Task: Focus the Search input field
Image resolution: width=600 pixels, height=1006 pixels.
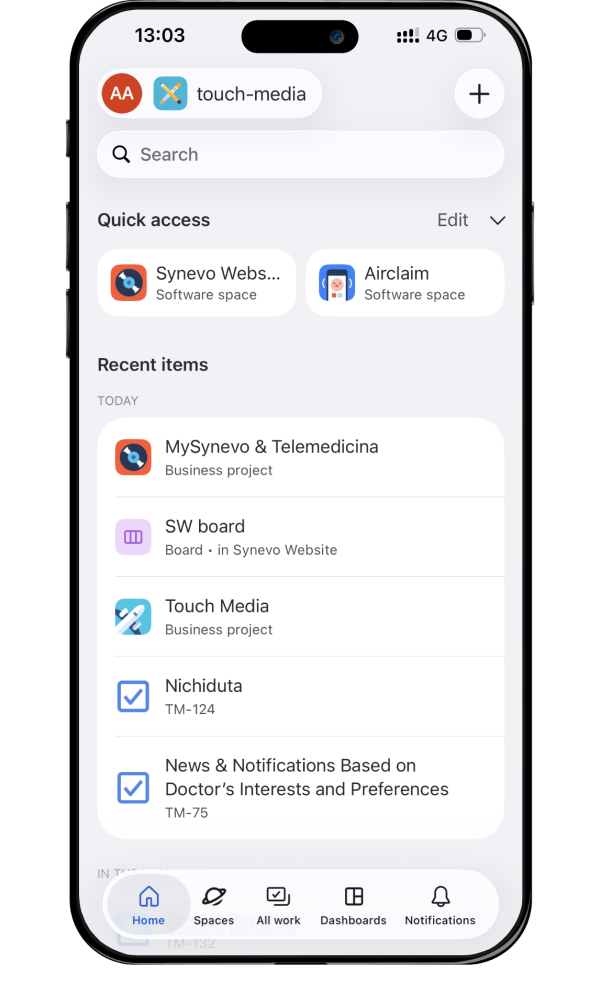Action: pos(300,154)
